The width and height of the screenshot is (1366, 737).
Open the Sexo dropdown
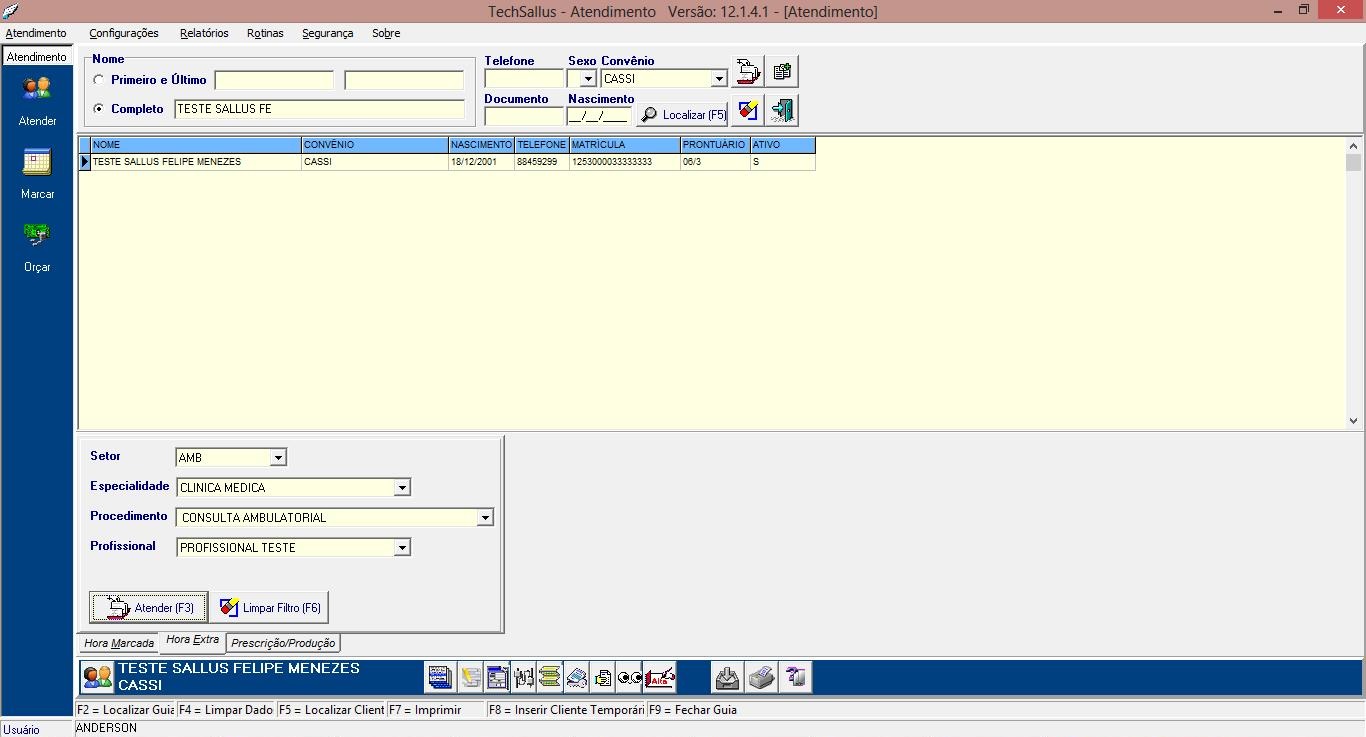click(x=588, y=79)
